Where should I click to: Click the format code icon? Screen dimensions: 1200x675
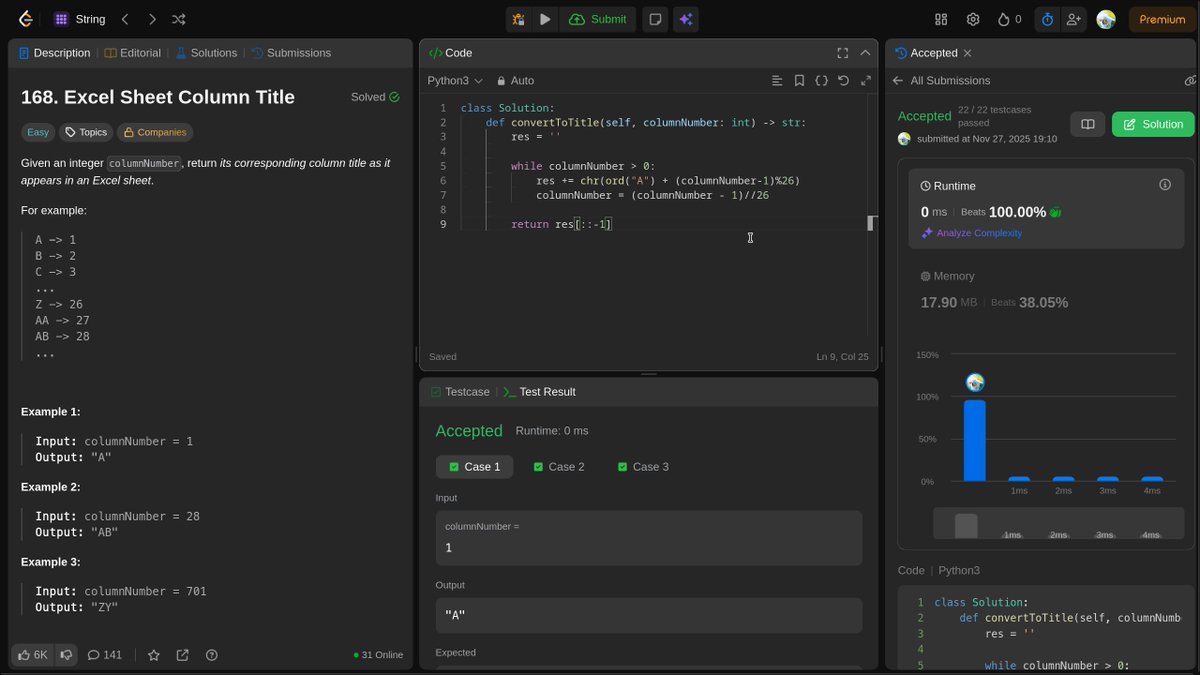point(777,80)
